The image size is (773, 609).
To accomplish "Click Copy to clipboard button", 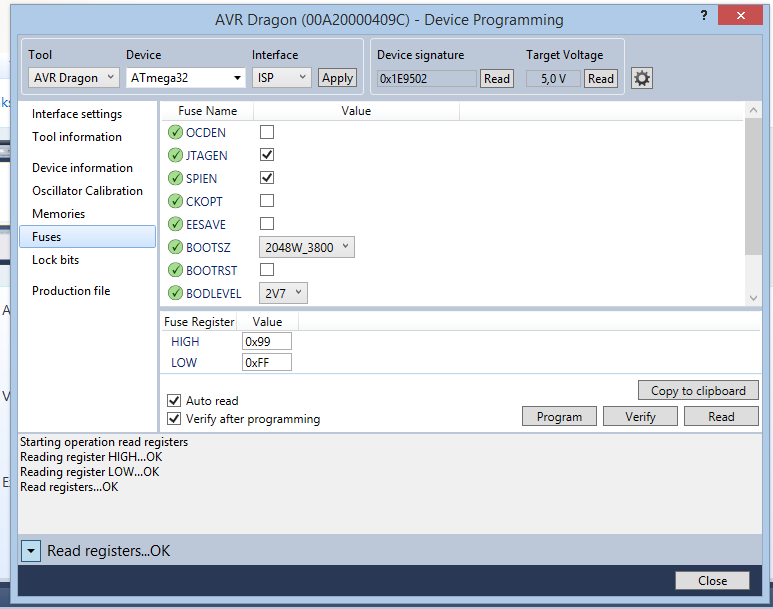I will pyautogui.click(x=698, y=391).
